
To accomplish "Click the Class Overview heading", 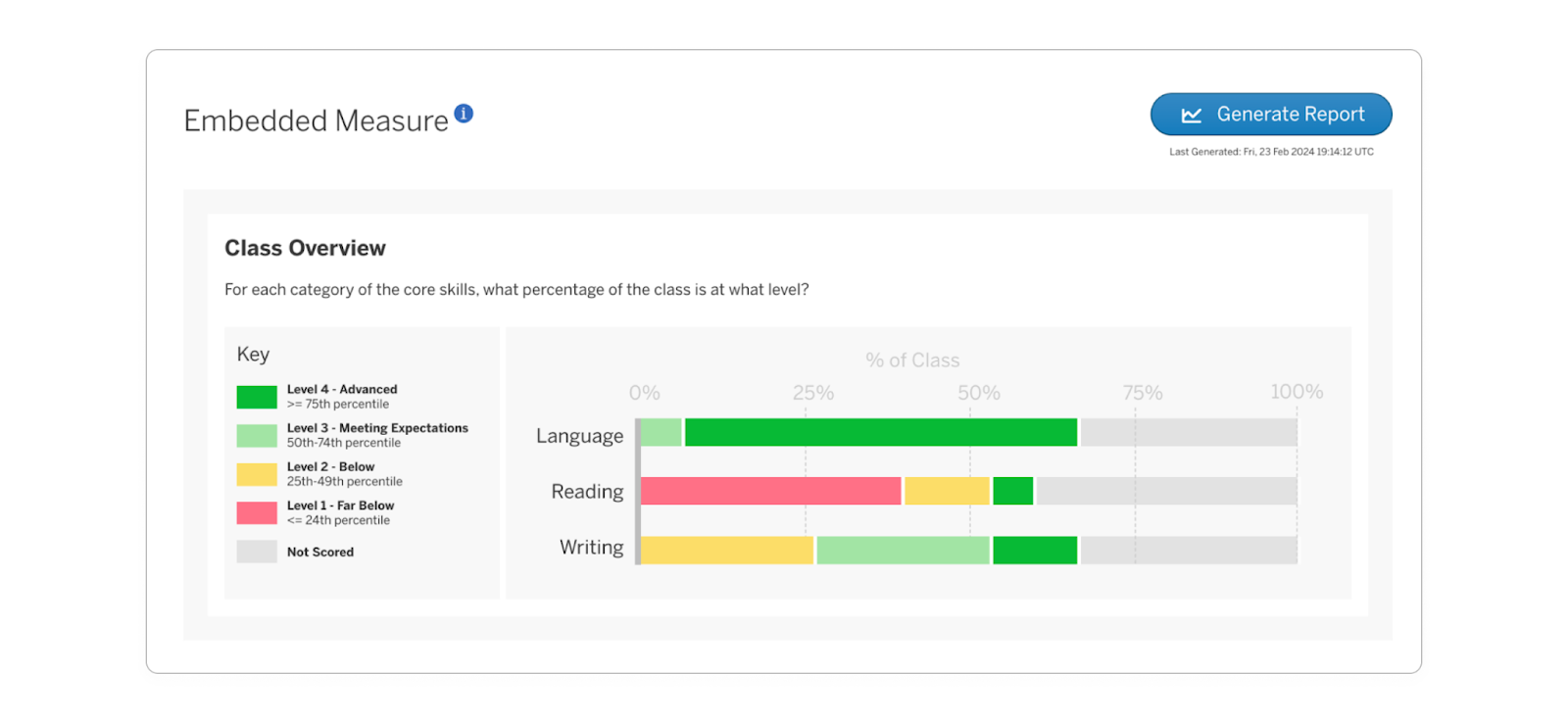I will [x=305, y=248].
